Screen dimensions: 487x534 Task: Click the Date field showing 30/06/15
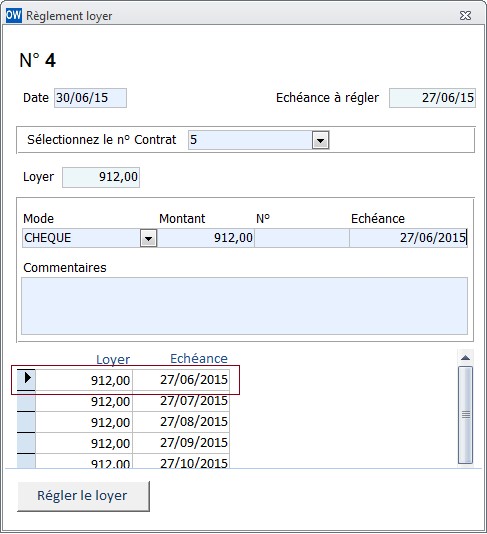click(x=91, y=98)
